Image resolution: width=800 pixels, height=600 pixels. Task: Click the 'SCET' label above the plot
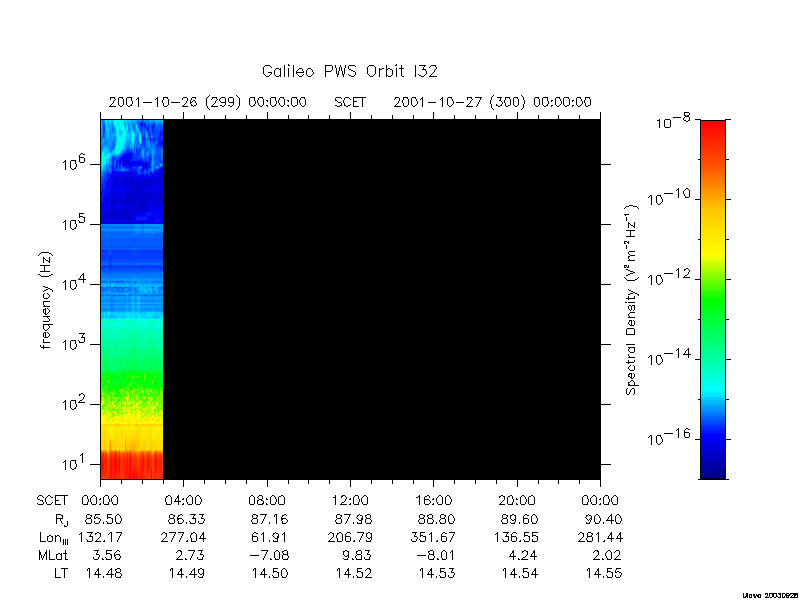point(350,102)
